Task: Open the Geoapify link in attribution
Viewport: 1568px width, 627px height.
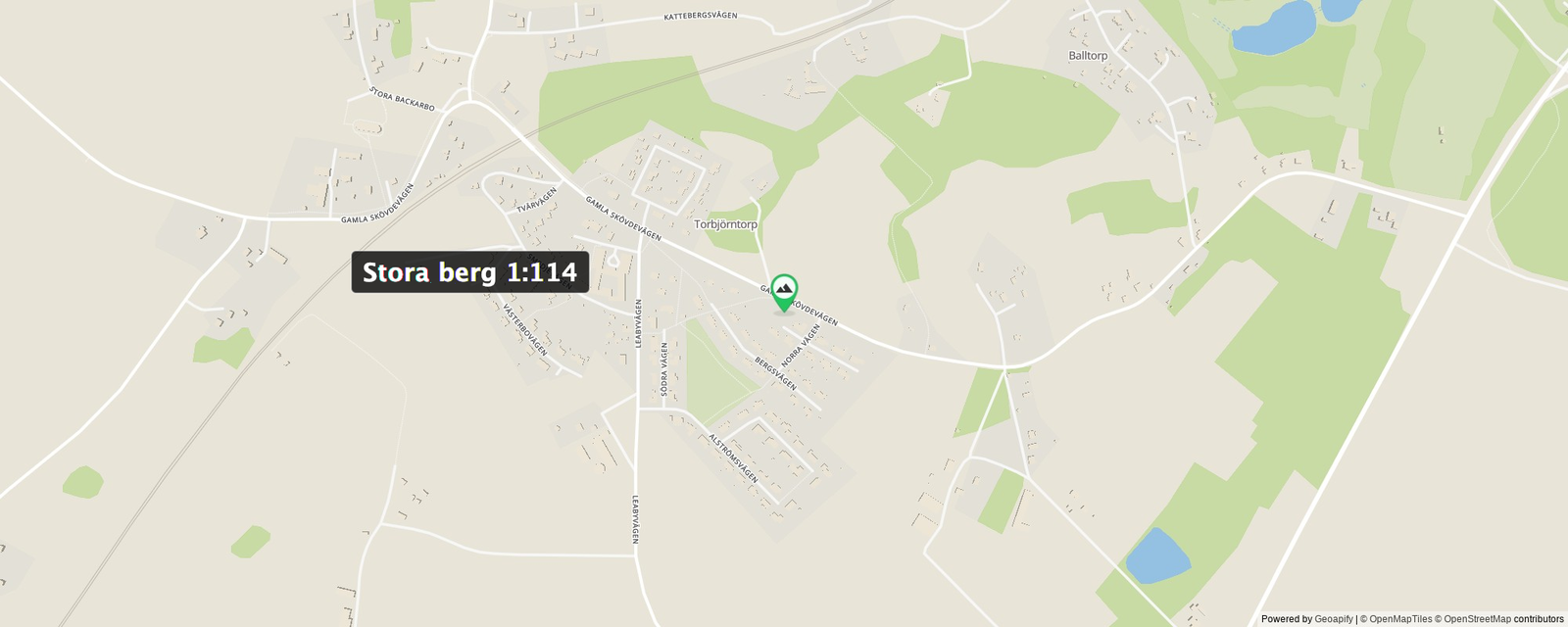Action: click(1333, 619)
